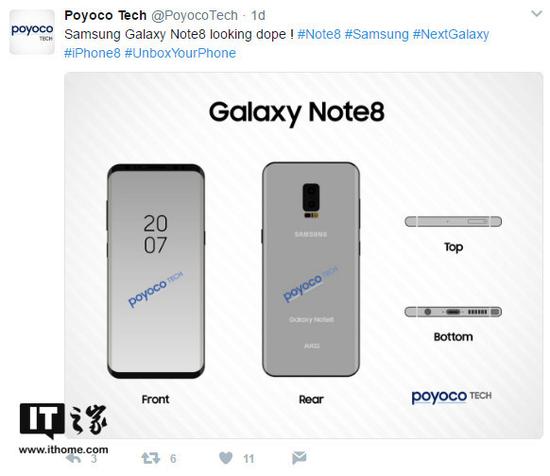Screen dimensions: 550x476
Task: Click the 1d tweet timestamp
Action: 258,15
